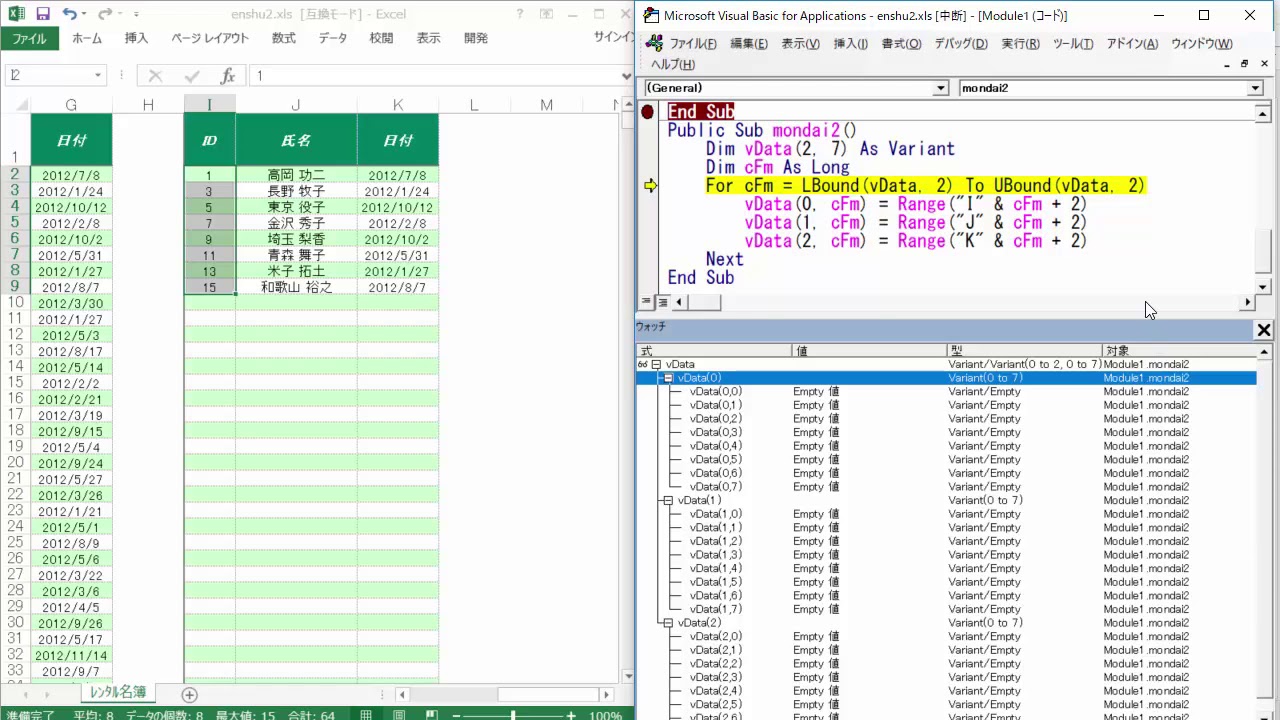
Task: Add a new sheet with plus icon
Action: [189, 695]
